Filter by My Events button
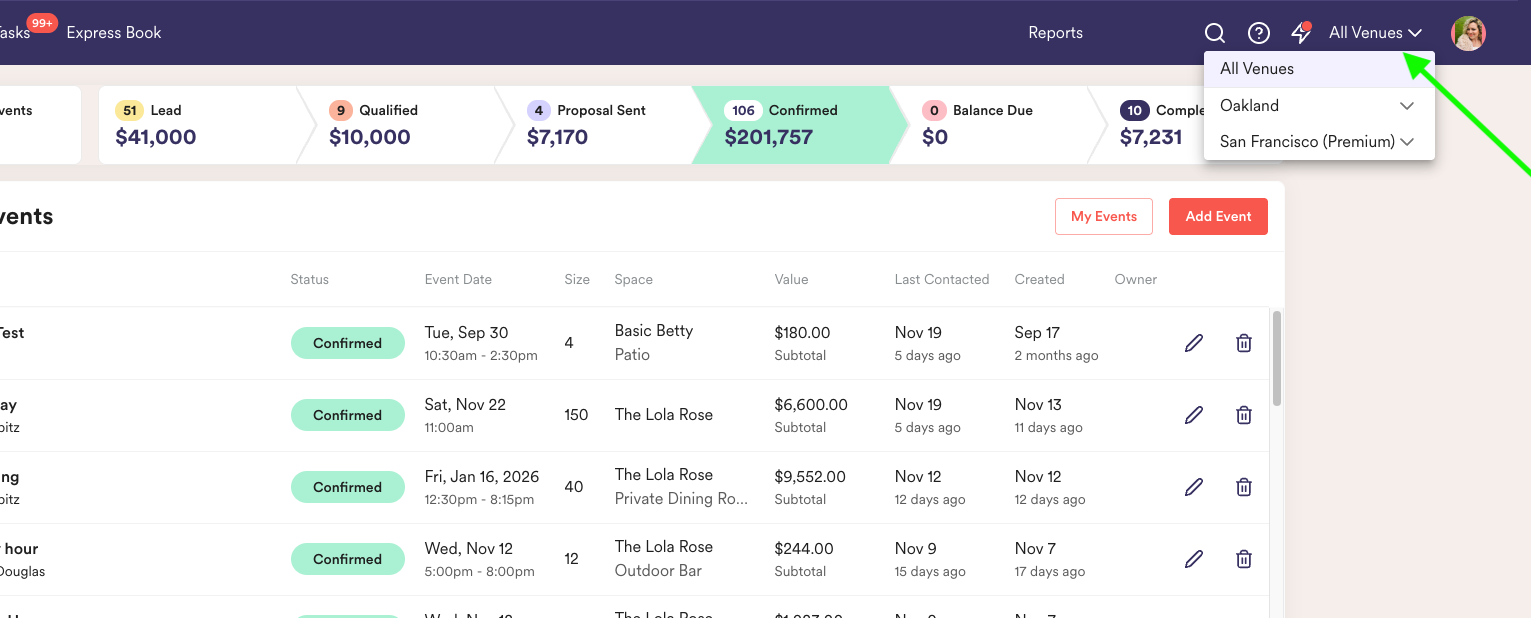This screenshot has width=1531, height=618. (1103, 216)
